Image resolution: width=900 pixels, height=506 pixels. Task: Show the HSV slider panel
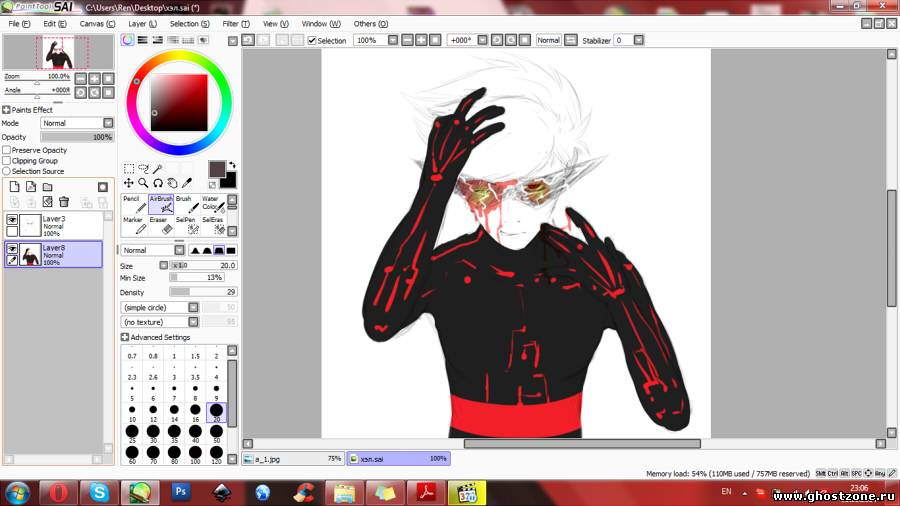(x=157, y=40)
